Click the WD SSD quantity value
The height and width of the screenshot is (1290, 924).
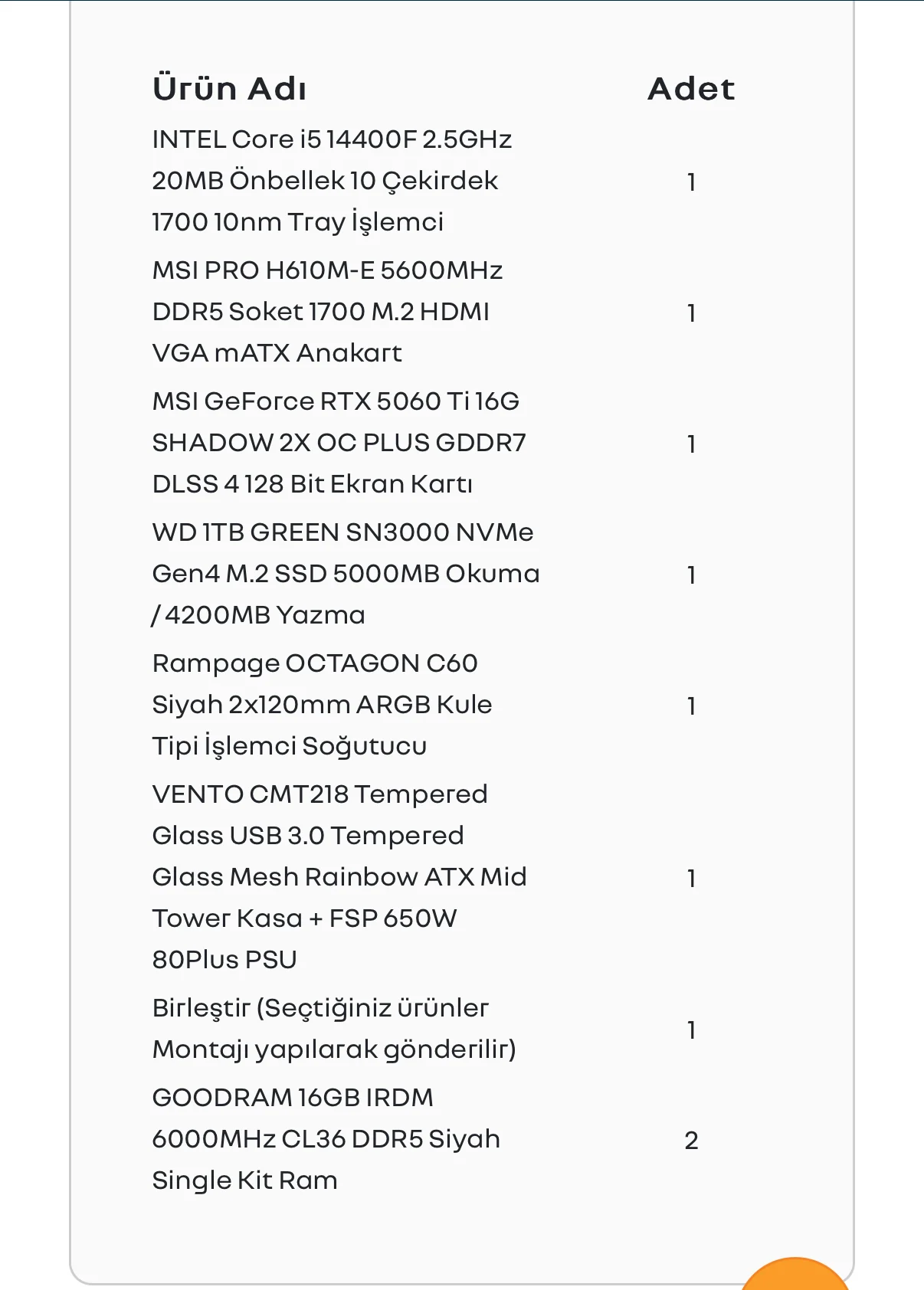(x=691, y=575)
